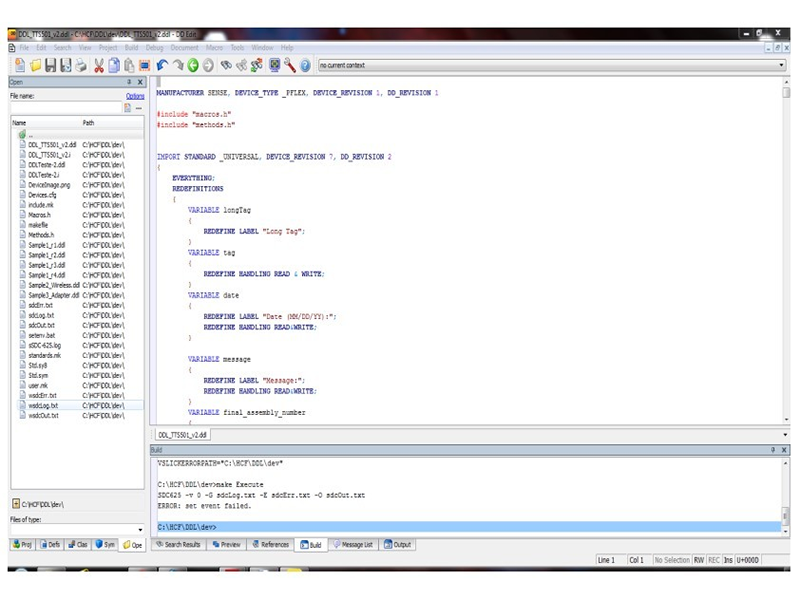The height and width of the screenshot is (600, 800).
Task: Open a file with the folder icon
Action: click(35, 65)
